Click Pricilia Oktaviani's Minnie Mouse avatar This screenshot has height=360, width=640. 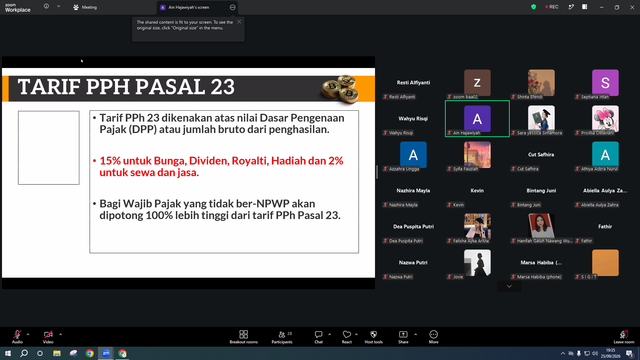605,118
